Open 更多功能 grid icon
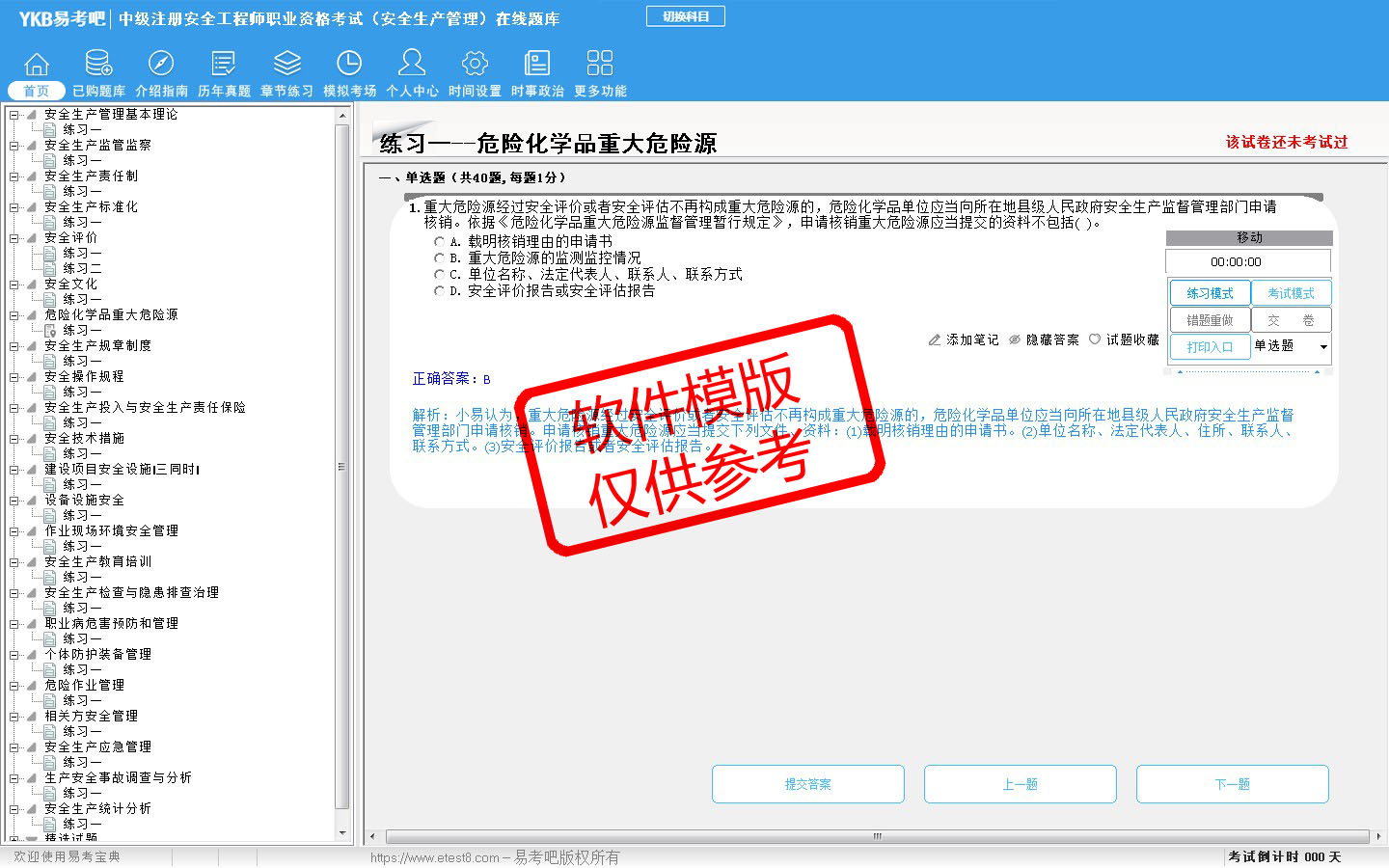Viewport: 1389px width, 868px height. 600,65
